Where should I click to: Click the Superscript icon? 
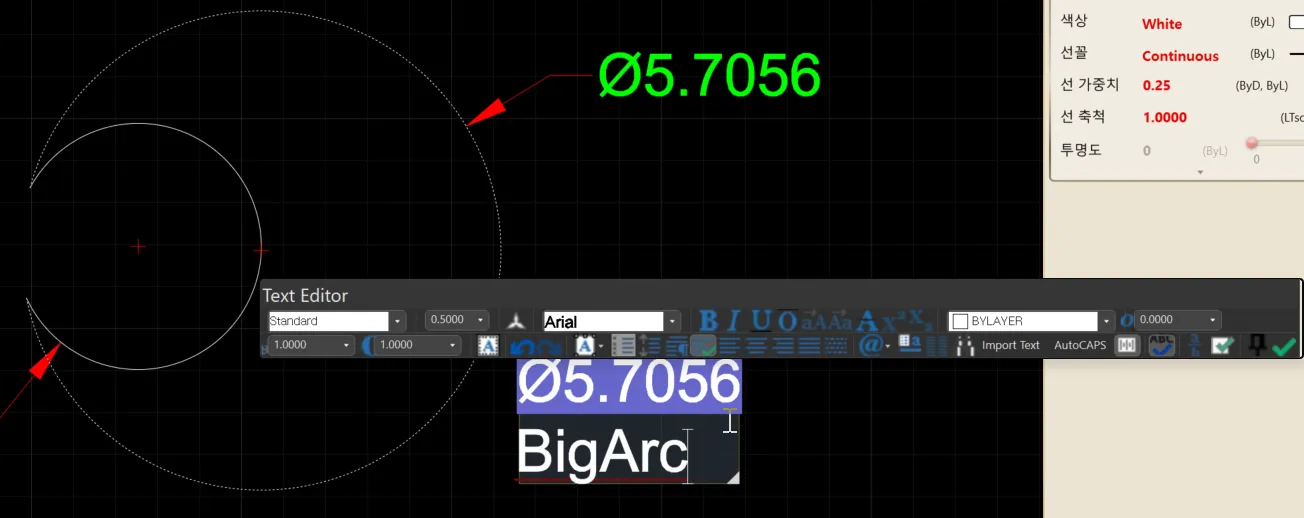click(900, 319)
